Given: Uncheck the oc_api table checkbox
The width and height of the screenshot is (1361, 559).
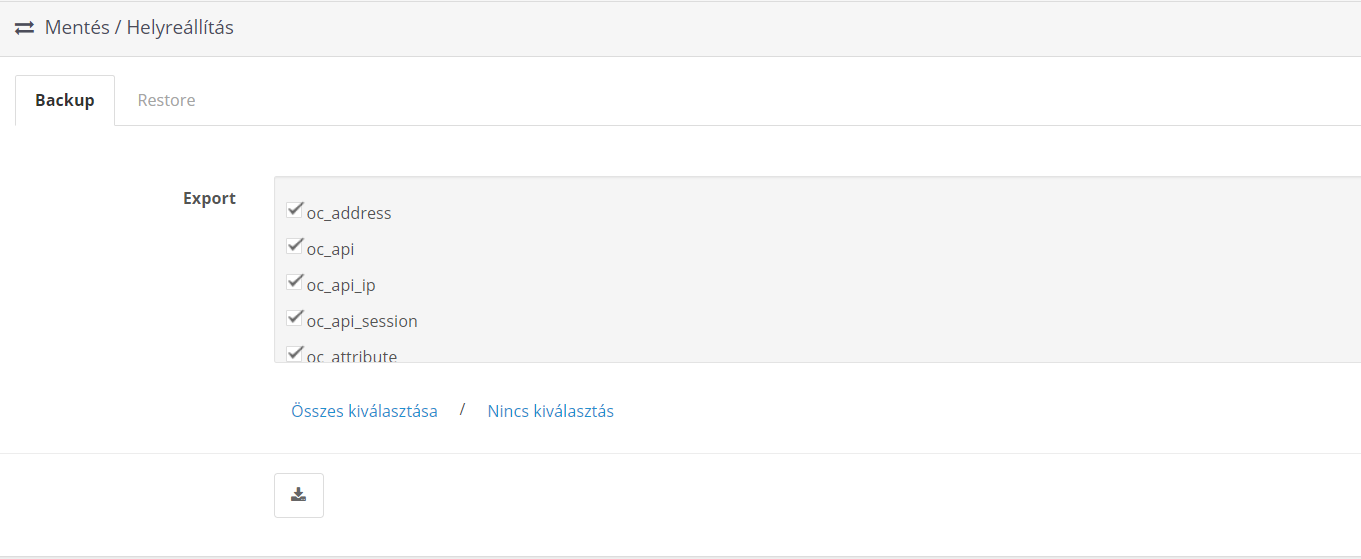Looking at the screenshot, I should (295, 246).
